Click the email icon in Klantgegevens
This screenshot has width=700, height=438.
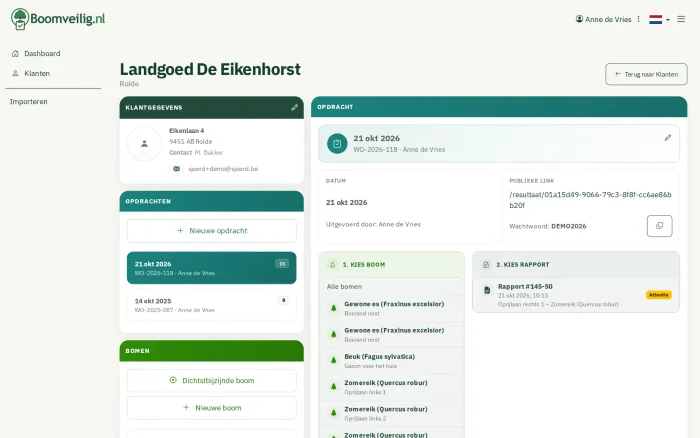pos(177,169)
